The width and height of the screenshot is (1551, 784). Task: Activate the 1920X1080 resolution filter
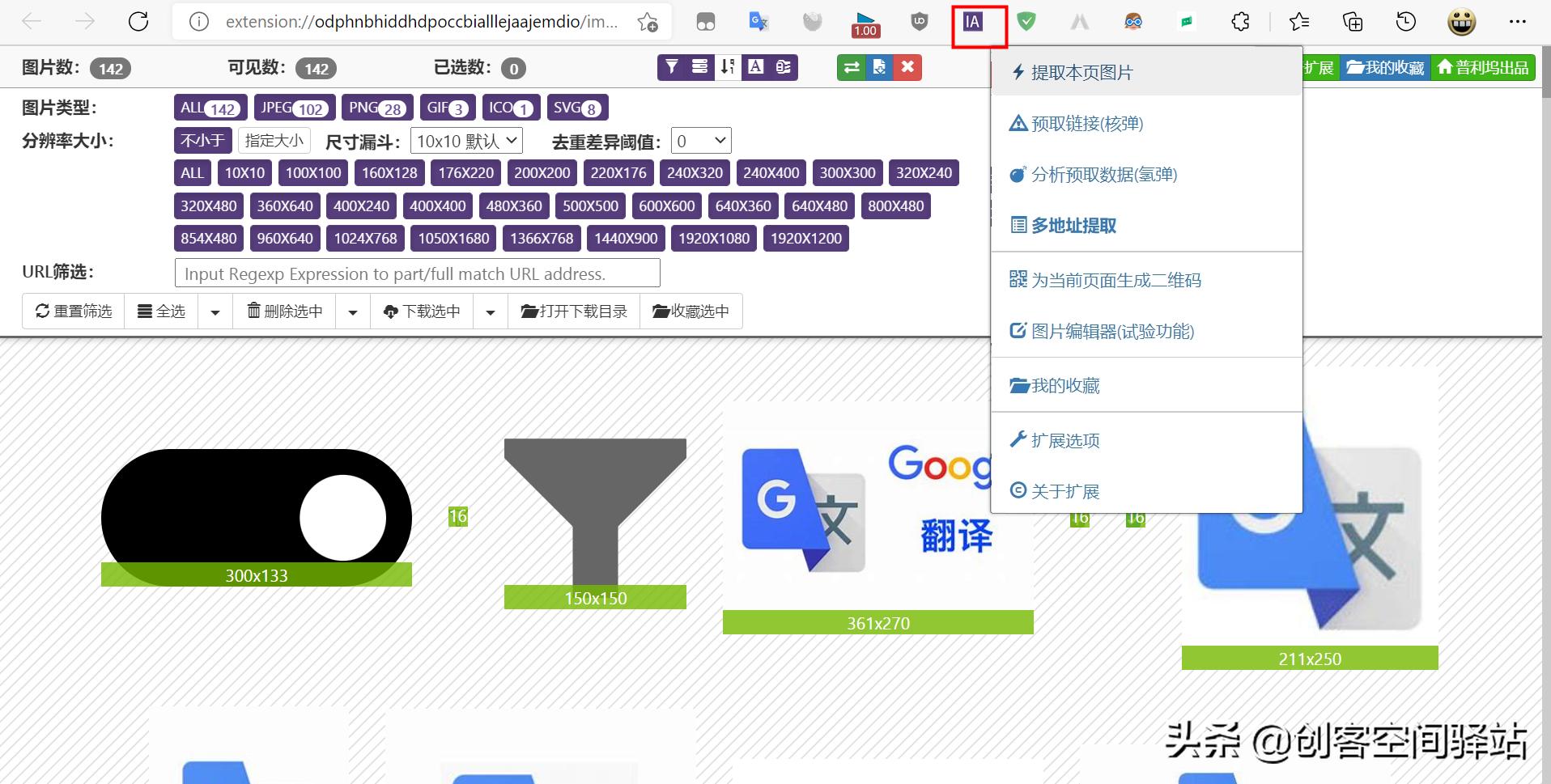(x=712, y=238)
